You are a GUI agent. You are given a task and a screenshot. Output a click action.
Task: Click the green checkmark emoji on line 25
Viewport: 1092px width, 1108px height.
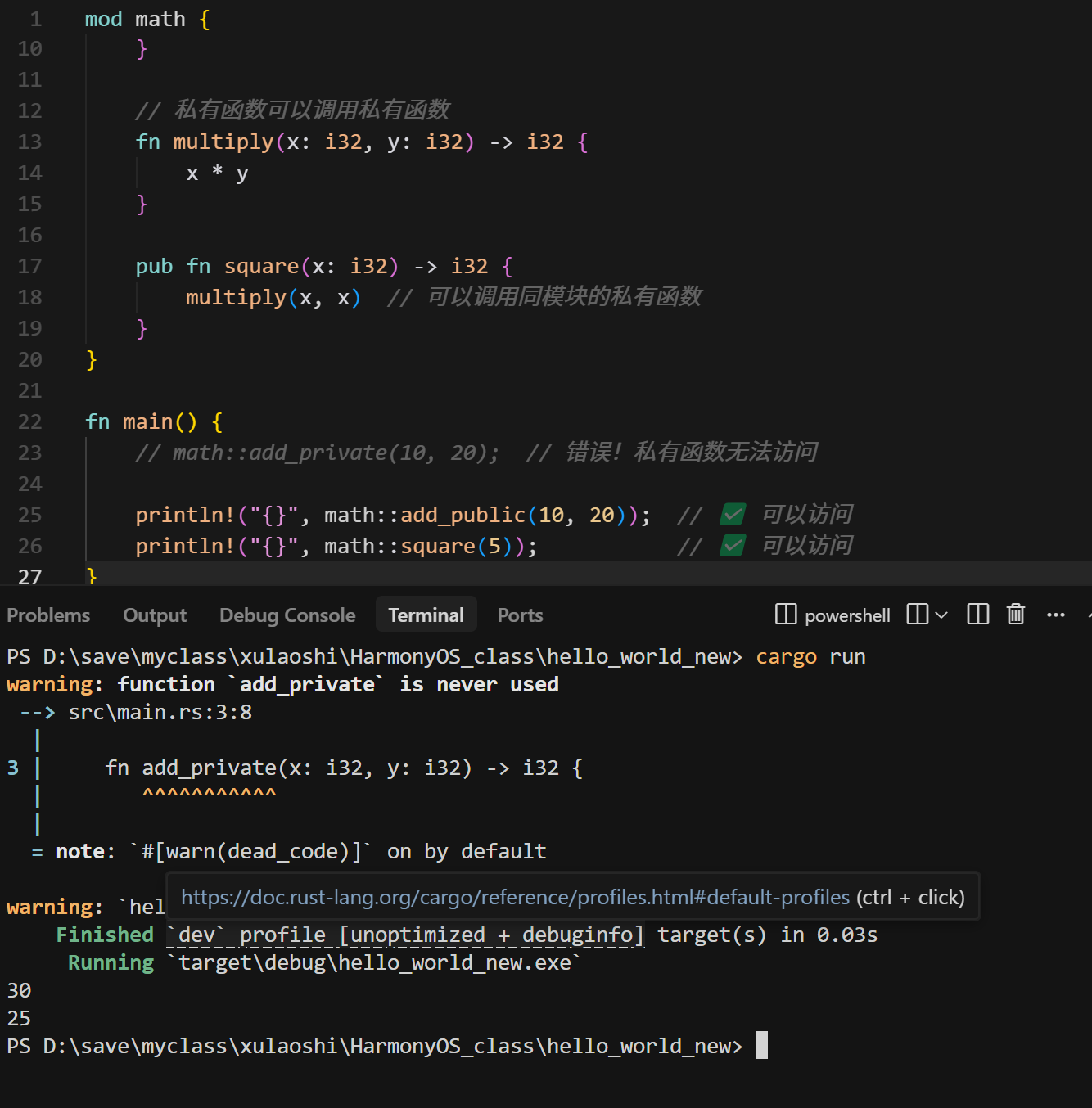(733, 515)
